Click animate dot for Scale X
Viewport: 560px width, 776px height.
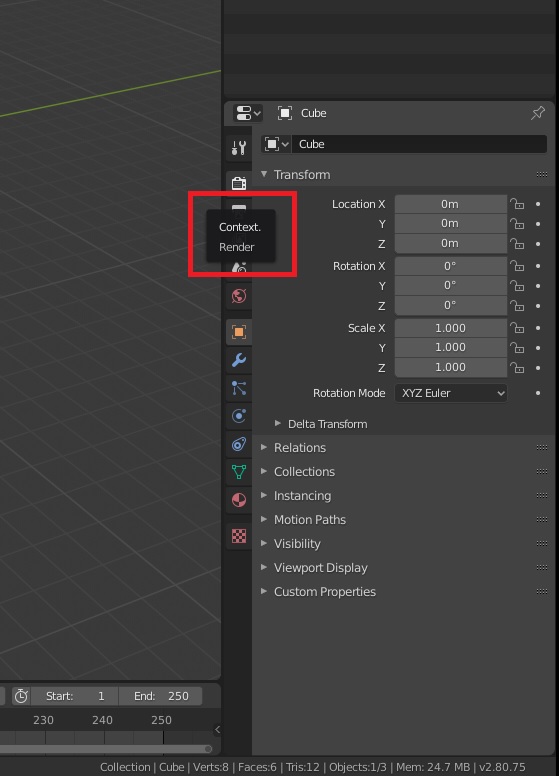[538, 328]
